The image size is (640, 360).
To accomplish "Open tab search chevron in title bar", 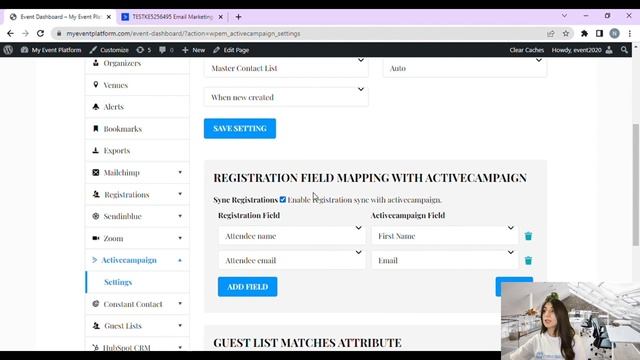I will pyautogui.click(x=564, y=16).
